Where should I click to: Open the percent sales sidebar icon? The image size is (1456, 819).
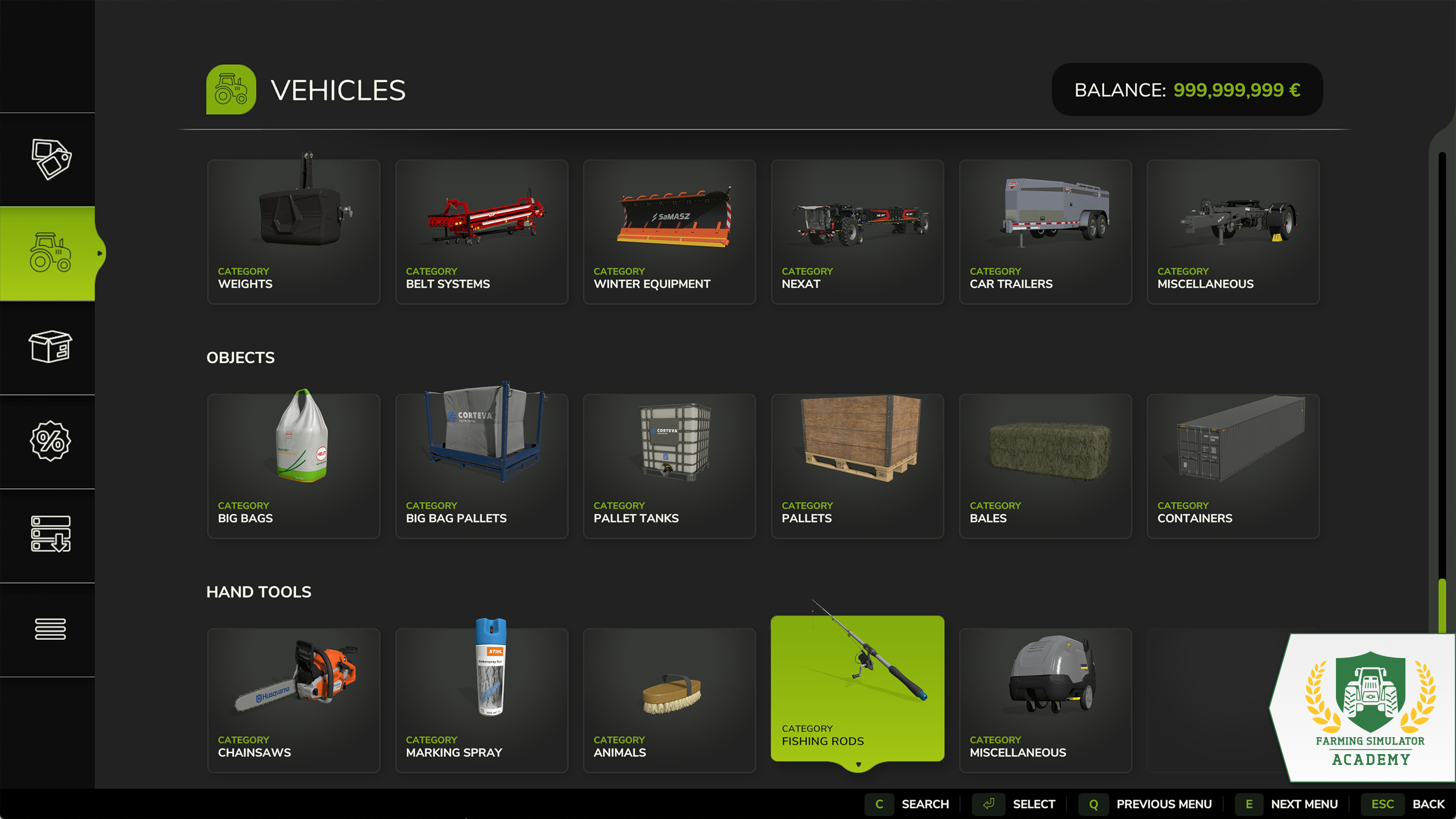50,441
